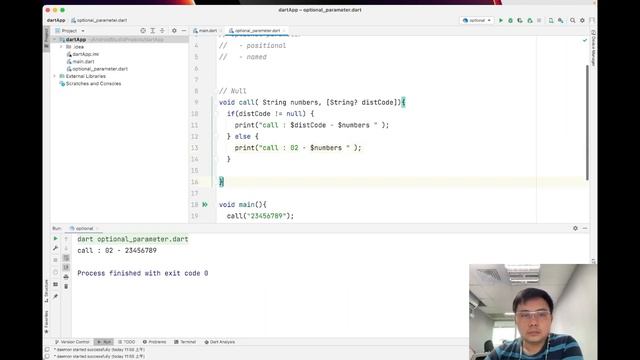The height and width of the screenshot is (360, 640).
Task: Open the Problems tool tab
Action: coord(154,342)
